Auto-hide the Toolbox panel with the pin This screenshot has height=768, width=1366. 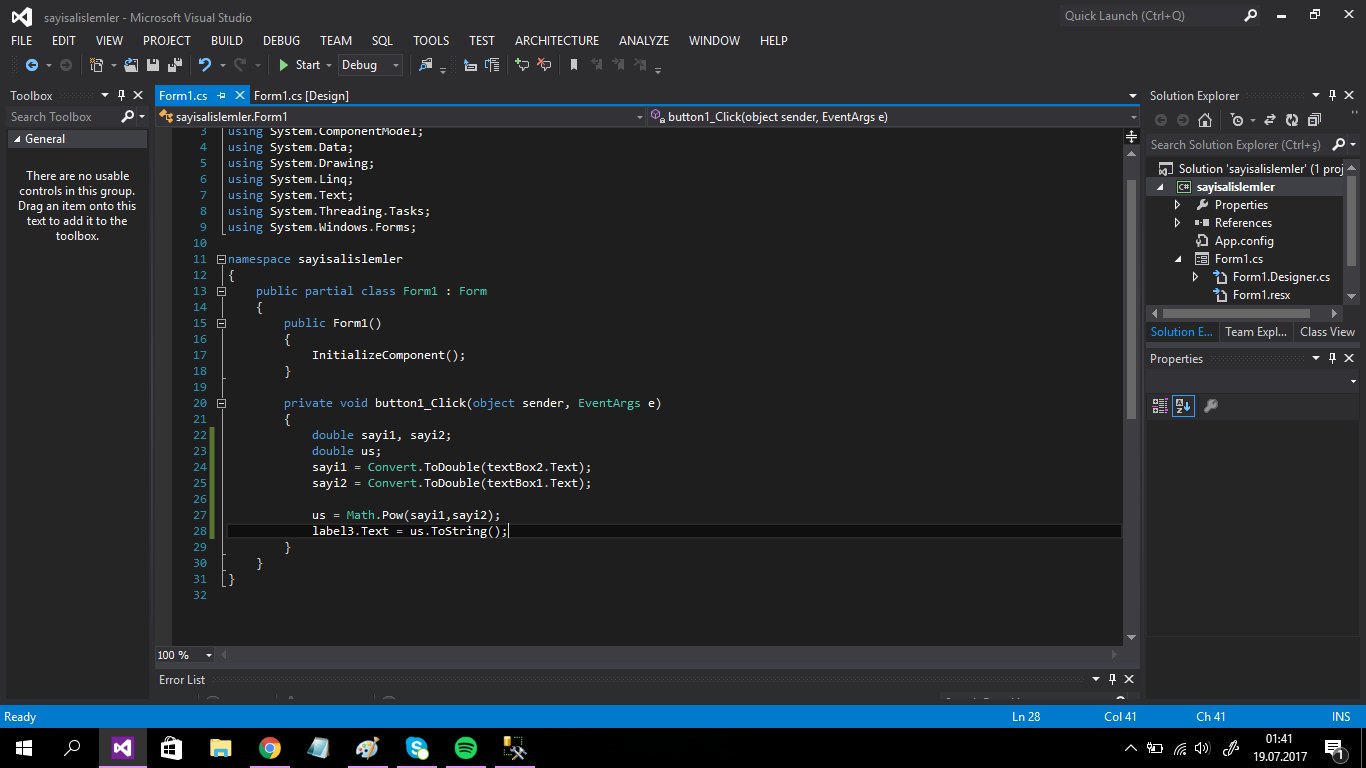coord(122,96)
